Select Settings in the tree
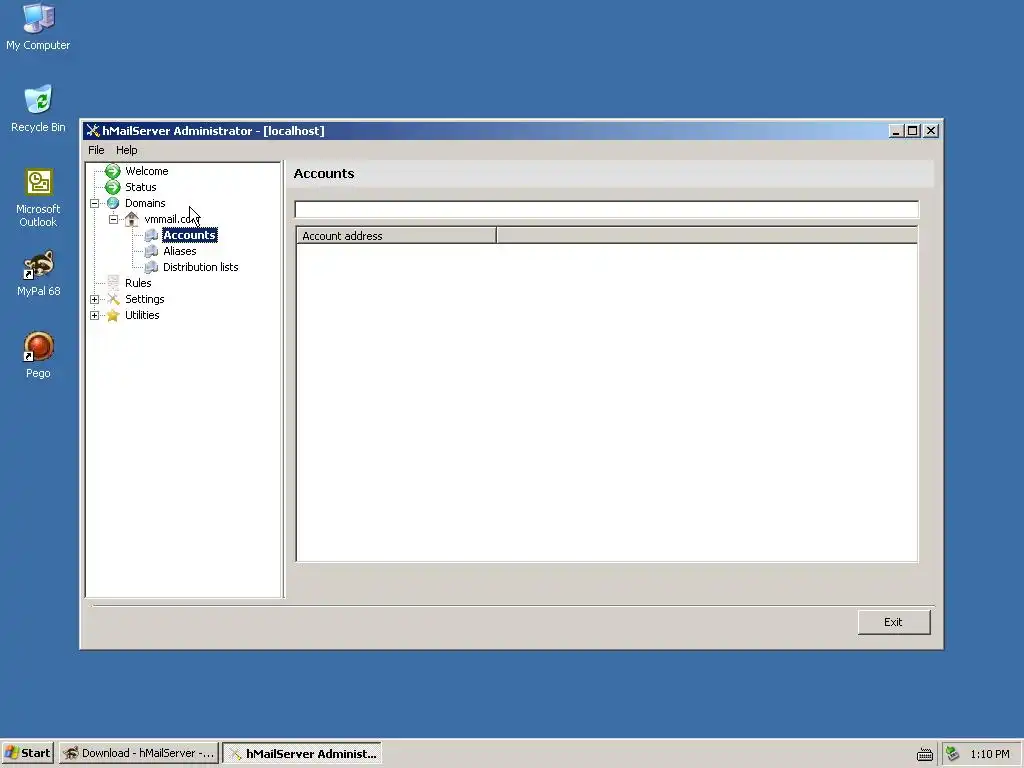The height and width of the screenshot is (768, 1024). click(144, 299)
